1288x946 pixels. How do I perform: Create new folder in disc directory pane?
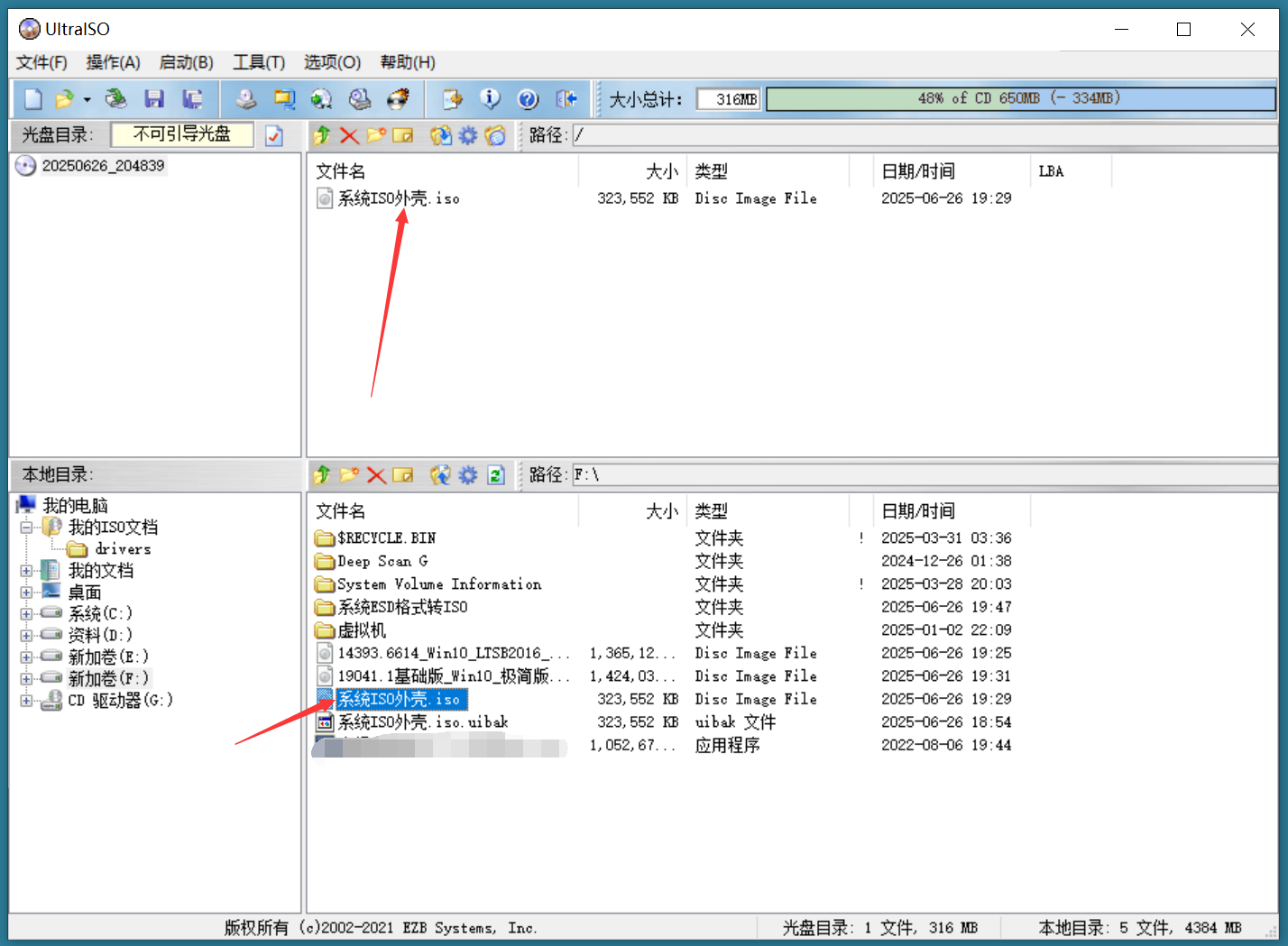(376, 135)
